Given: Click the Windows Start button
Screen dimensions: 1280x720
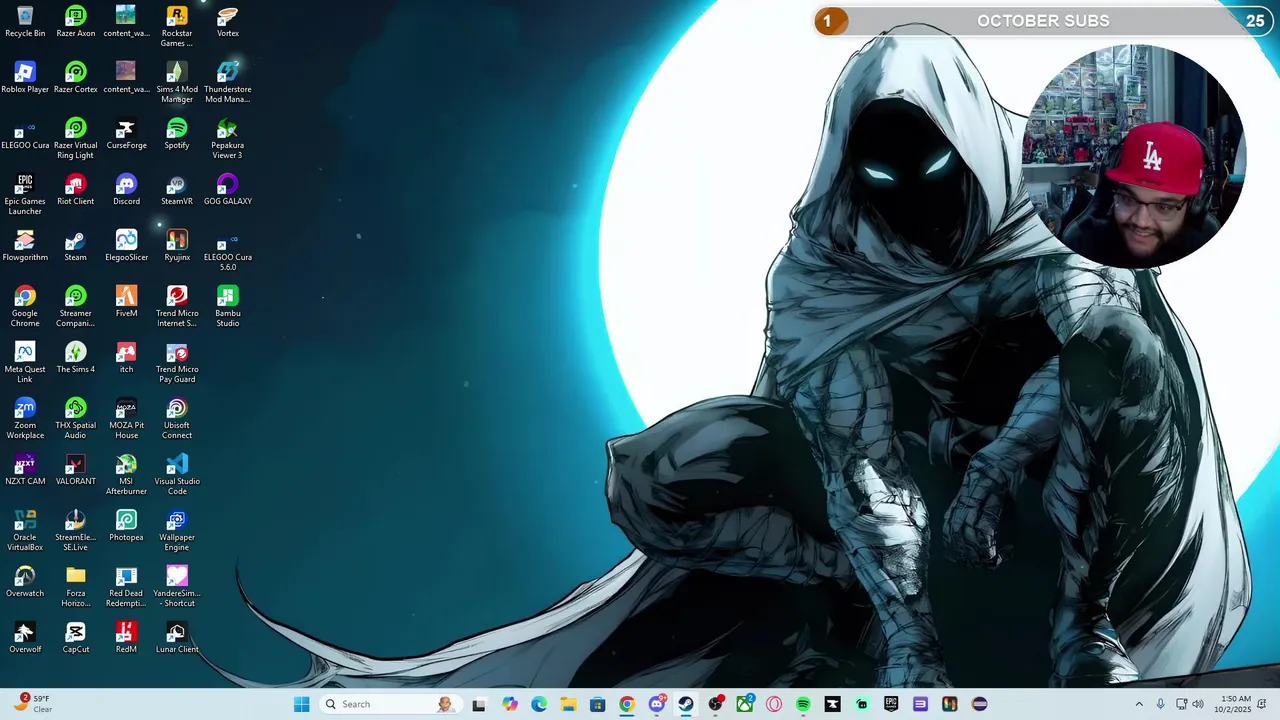Looking at the screenshot, I should pyautogui.click(x=302, y=704).
